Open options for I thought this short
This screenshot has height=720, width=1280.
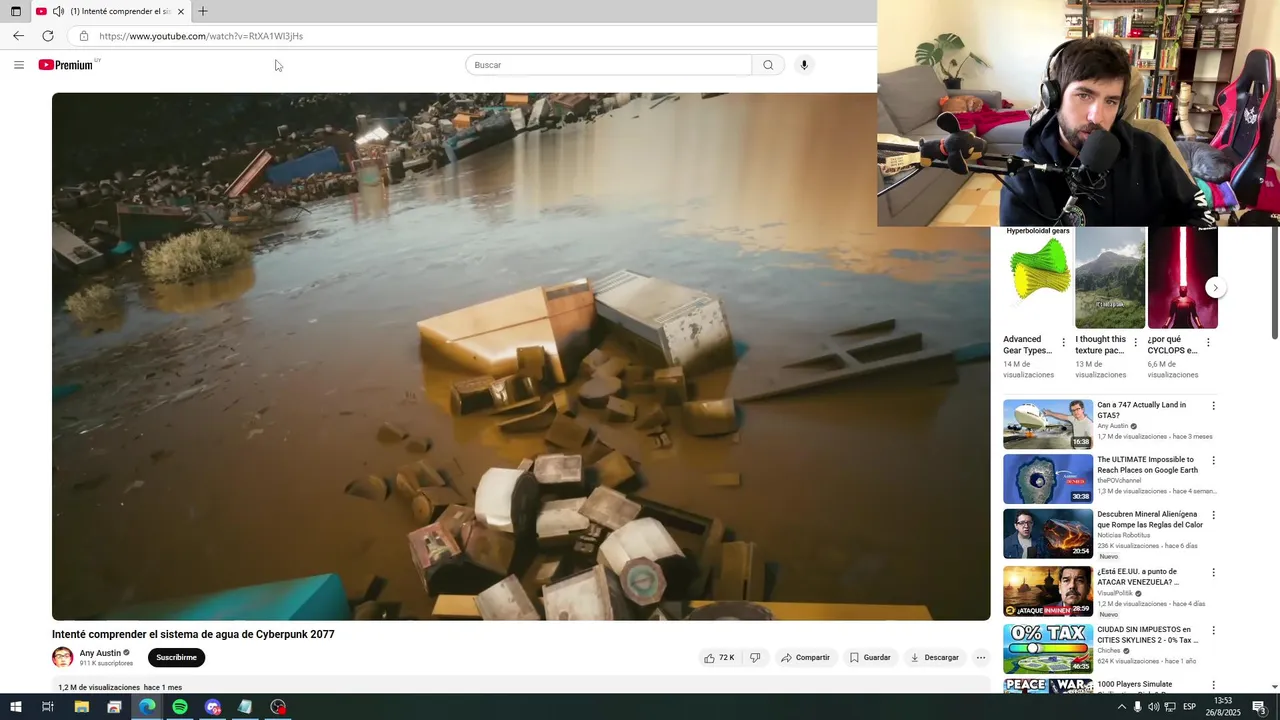point(1135,343)
